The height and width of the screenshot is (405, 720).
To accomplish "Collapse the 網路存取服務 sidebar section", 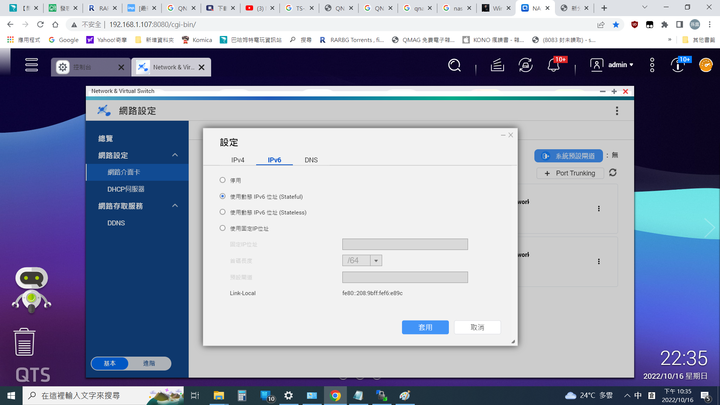I will [174, 206].
